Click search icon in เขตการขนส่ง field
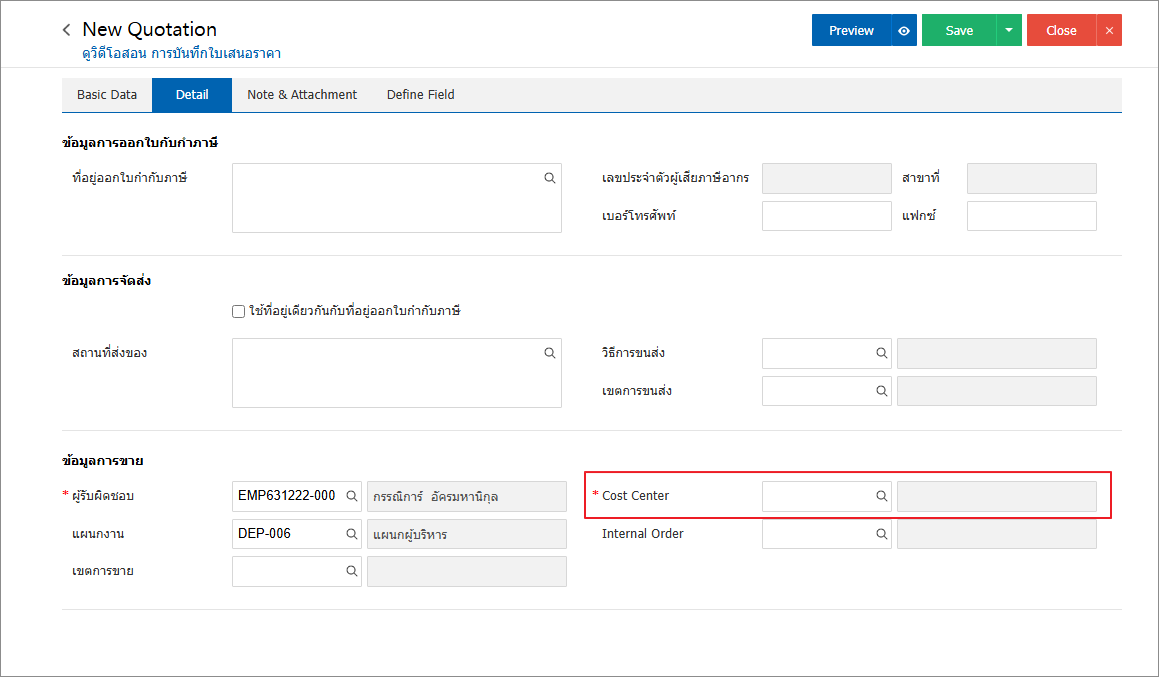The image size is (1159, 677). (x=882, y=391)
